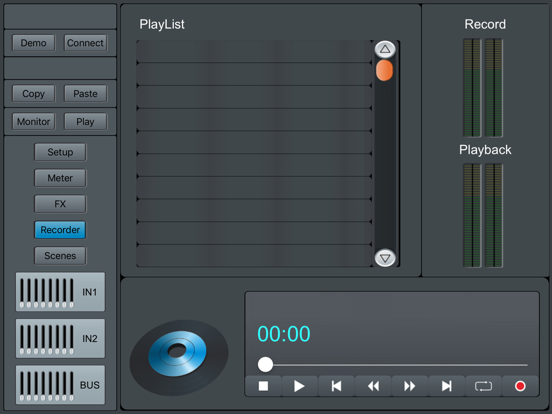Click the Paste button

coord(85,94)
